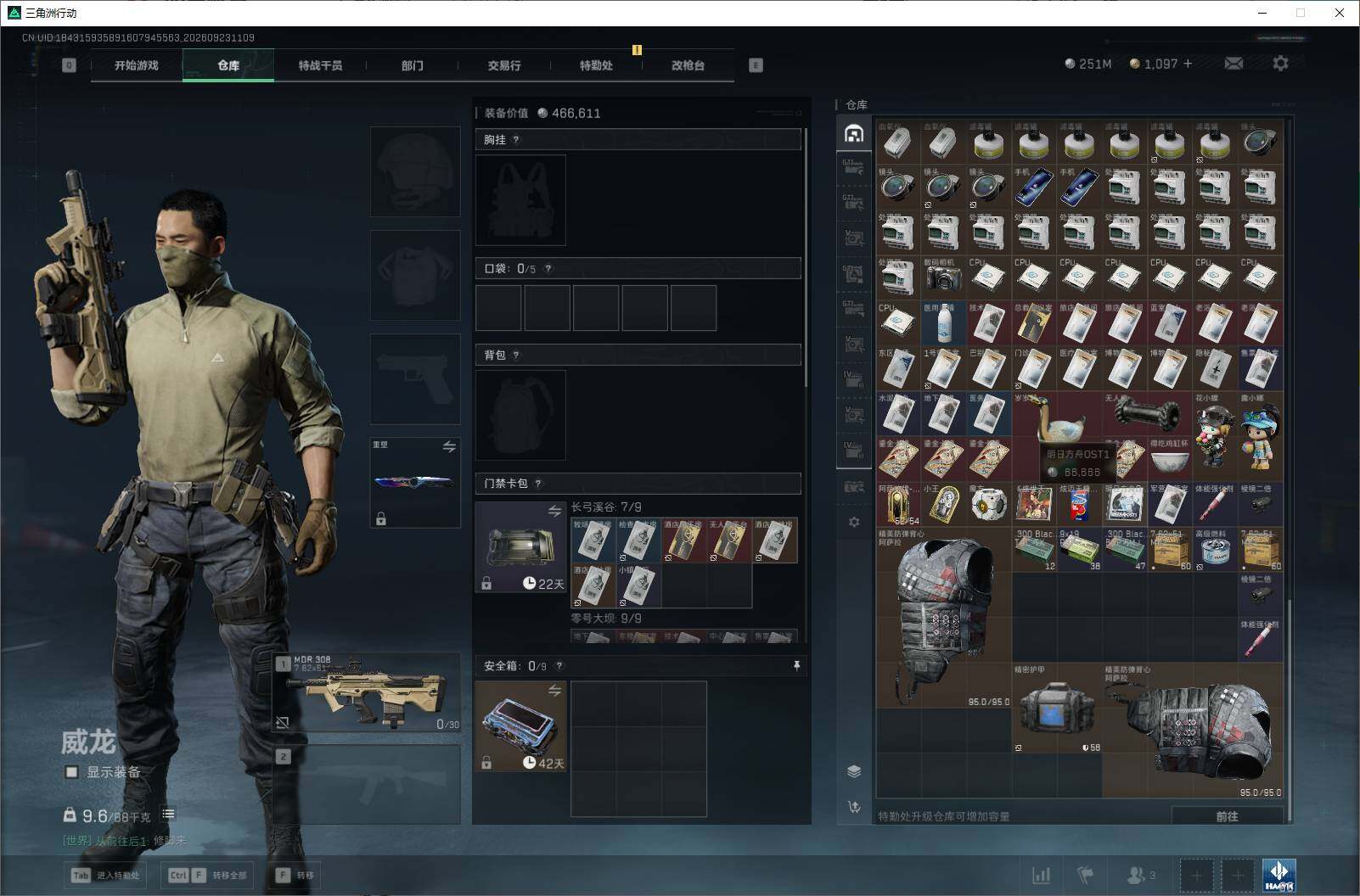
Task: Click the 世界 chat message line
Action: (x=124, y=841)
